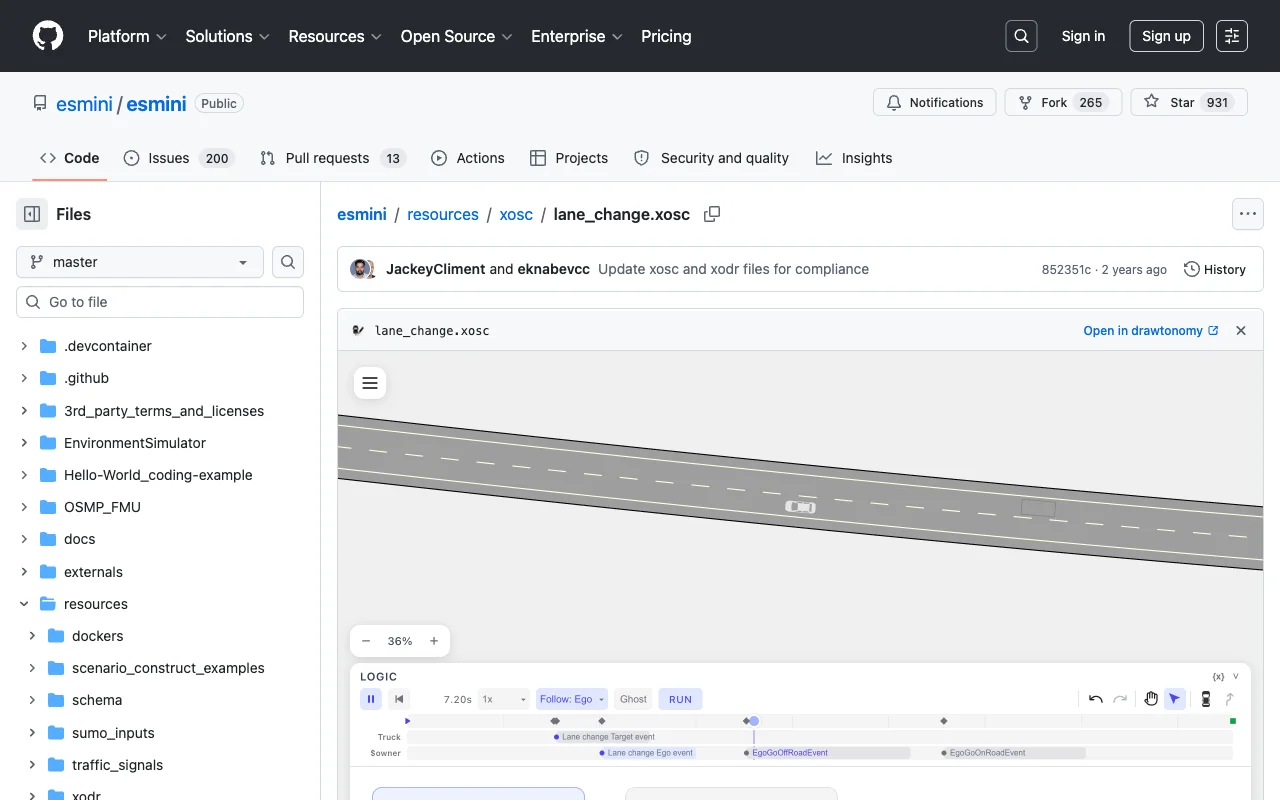Open the Resources header menu
Image resolution: width=1280 pixels, height=800 pixels.
point(335,36)
